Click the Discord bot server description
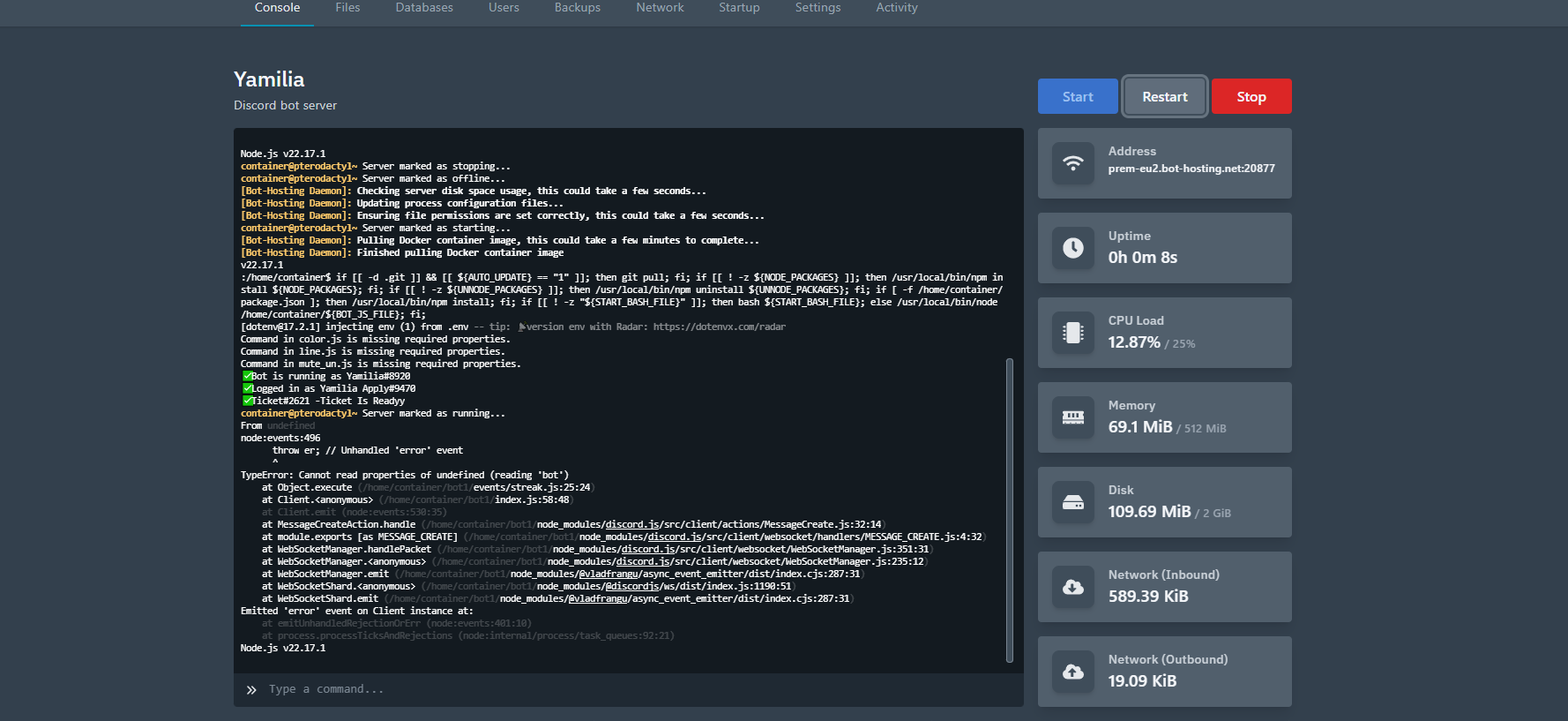 285,105
